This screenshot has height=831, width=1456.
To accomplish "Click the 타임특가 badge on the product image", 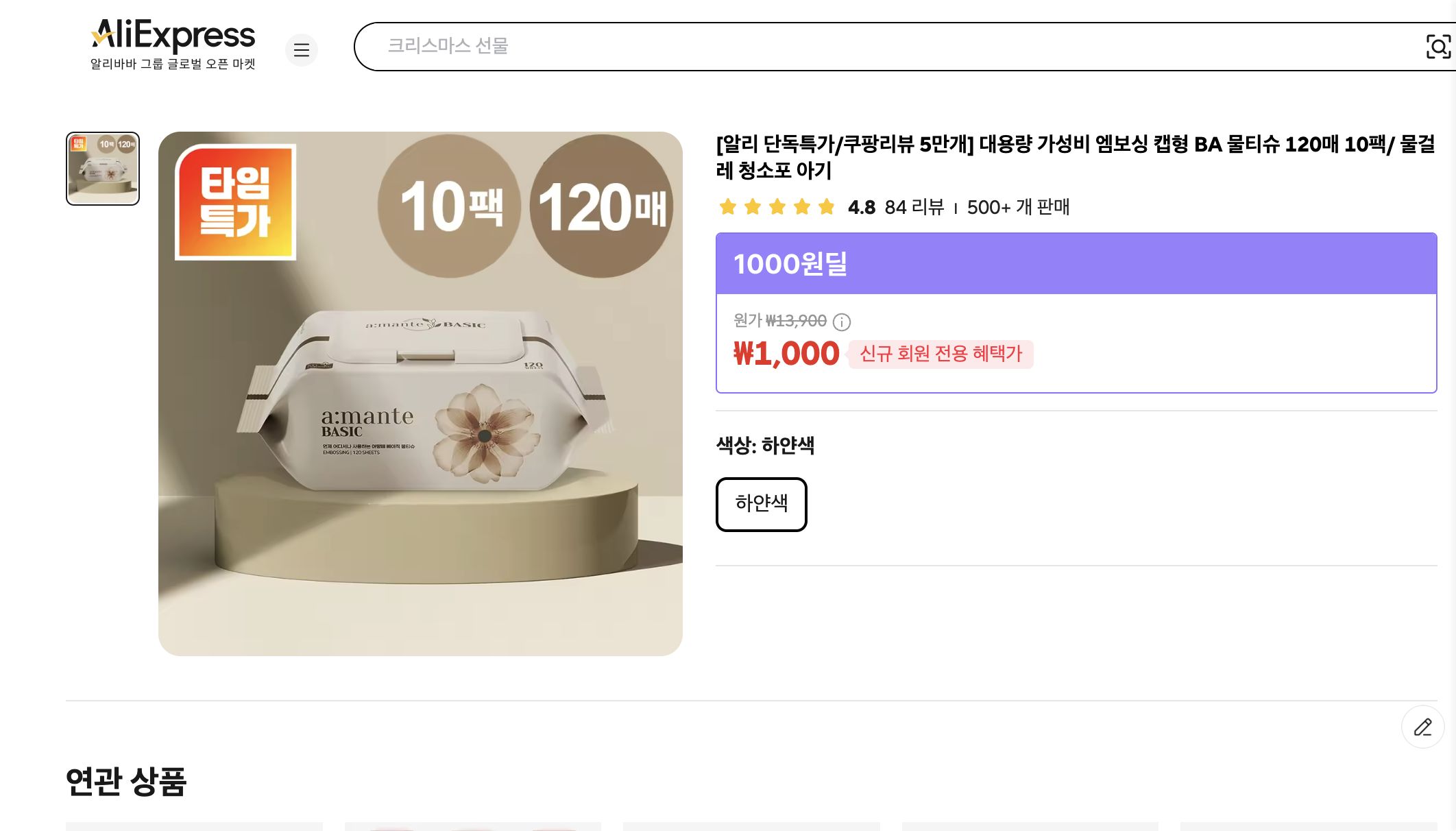I will [236, 202].
